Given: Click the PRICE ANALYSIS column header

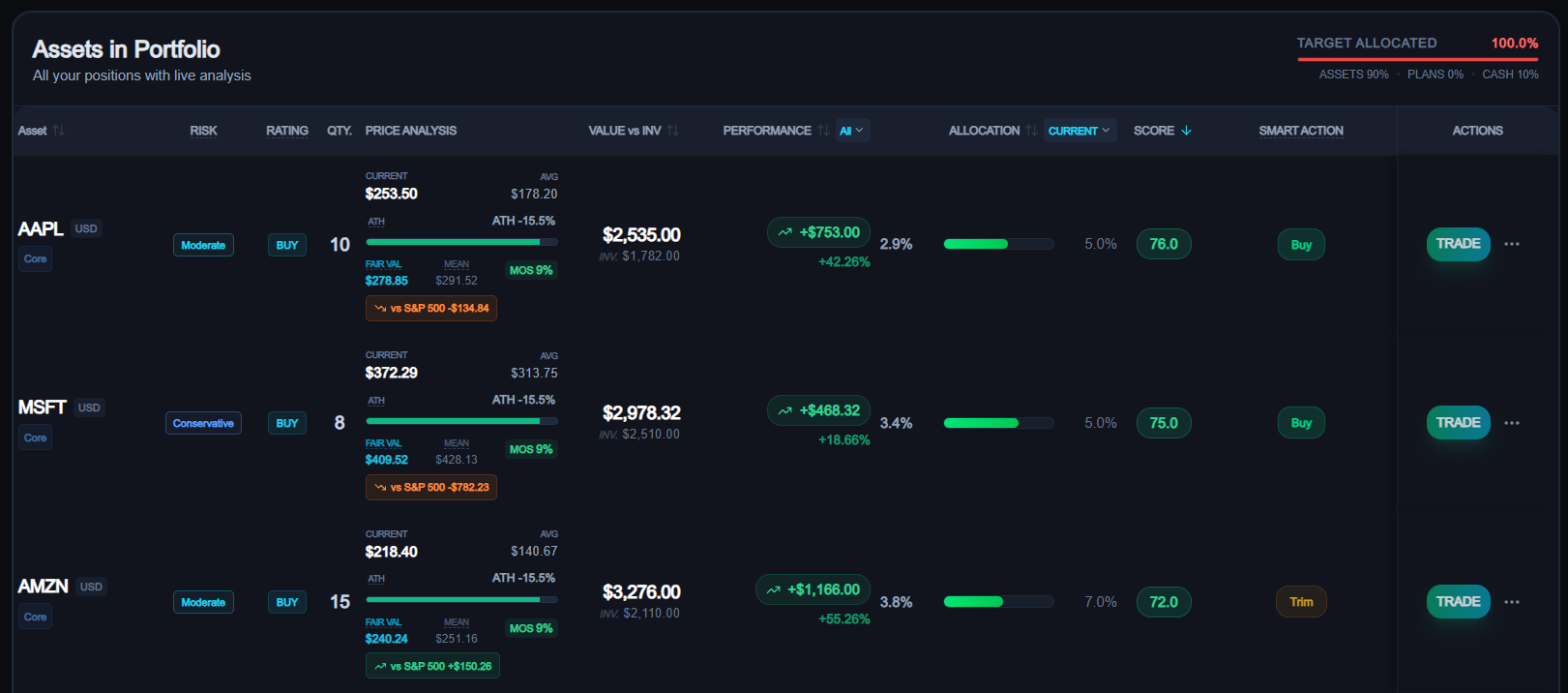Looking at the screenshot, I should pyautogui.click(x=411, y=131).
